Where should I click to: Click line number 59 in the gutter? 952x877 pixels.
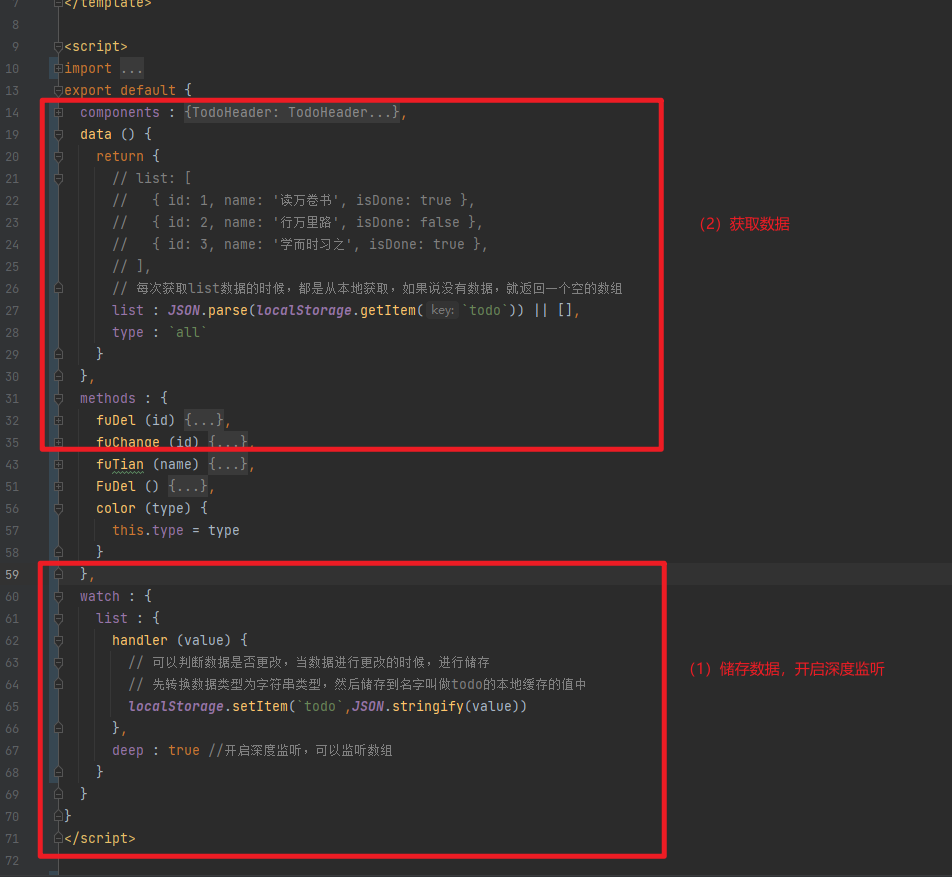click(x=12, y=575)
